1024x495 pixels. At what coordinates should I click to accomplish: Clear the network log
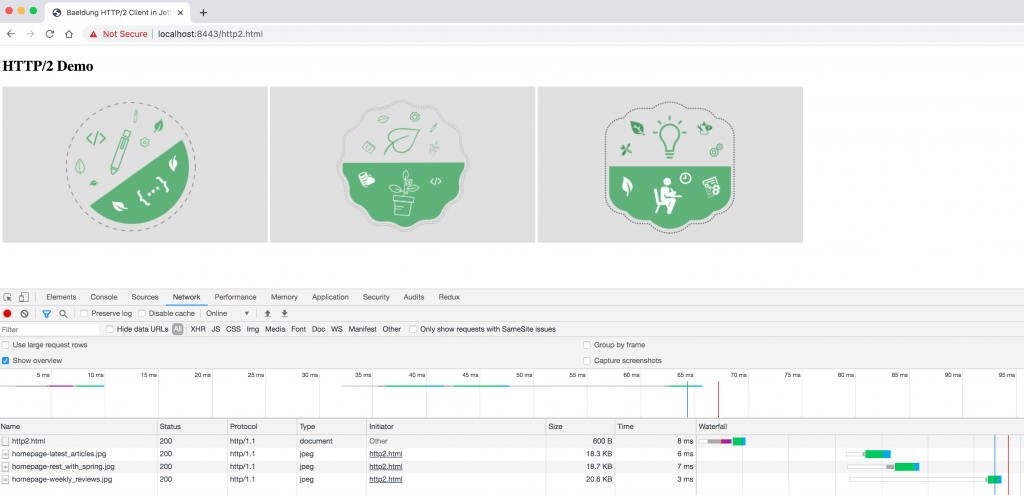click(x=24, y=313)
